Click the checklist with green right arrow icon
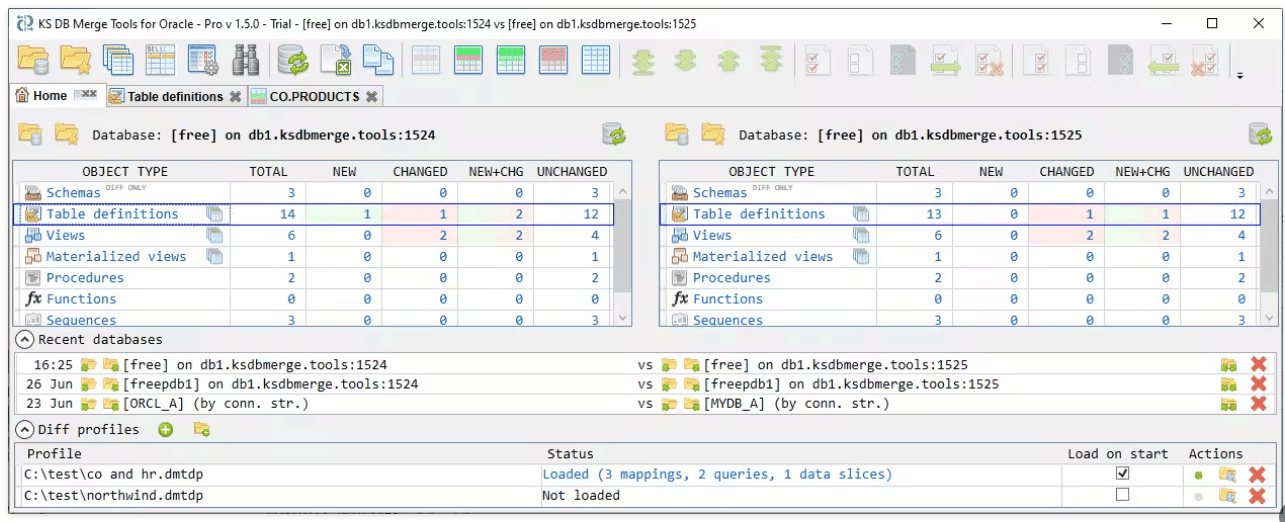The width and height of the screenshot is (1285, 522). click(x=945, y=61)
